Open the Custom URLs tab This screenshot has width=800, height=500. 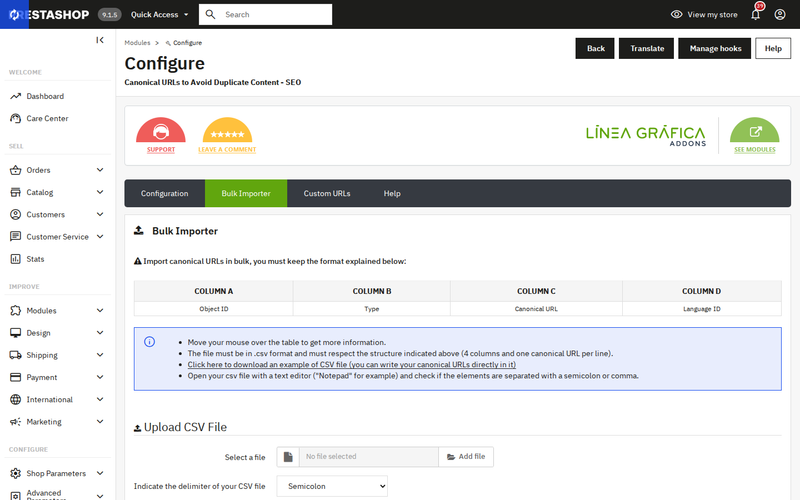[327, 193]
